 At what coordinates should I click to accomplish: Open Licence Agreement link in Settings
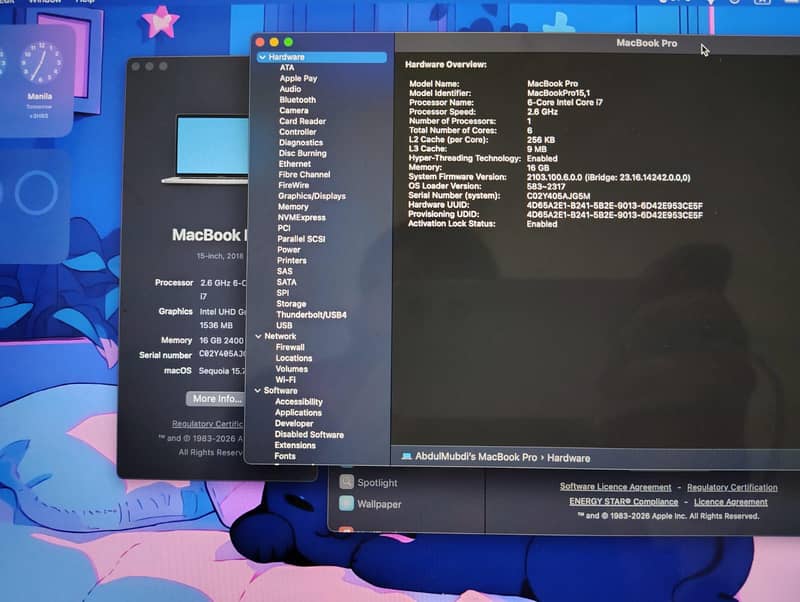click(731, 502)
